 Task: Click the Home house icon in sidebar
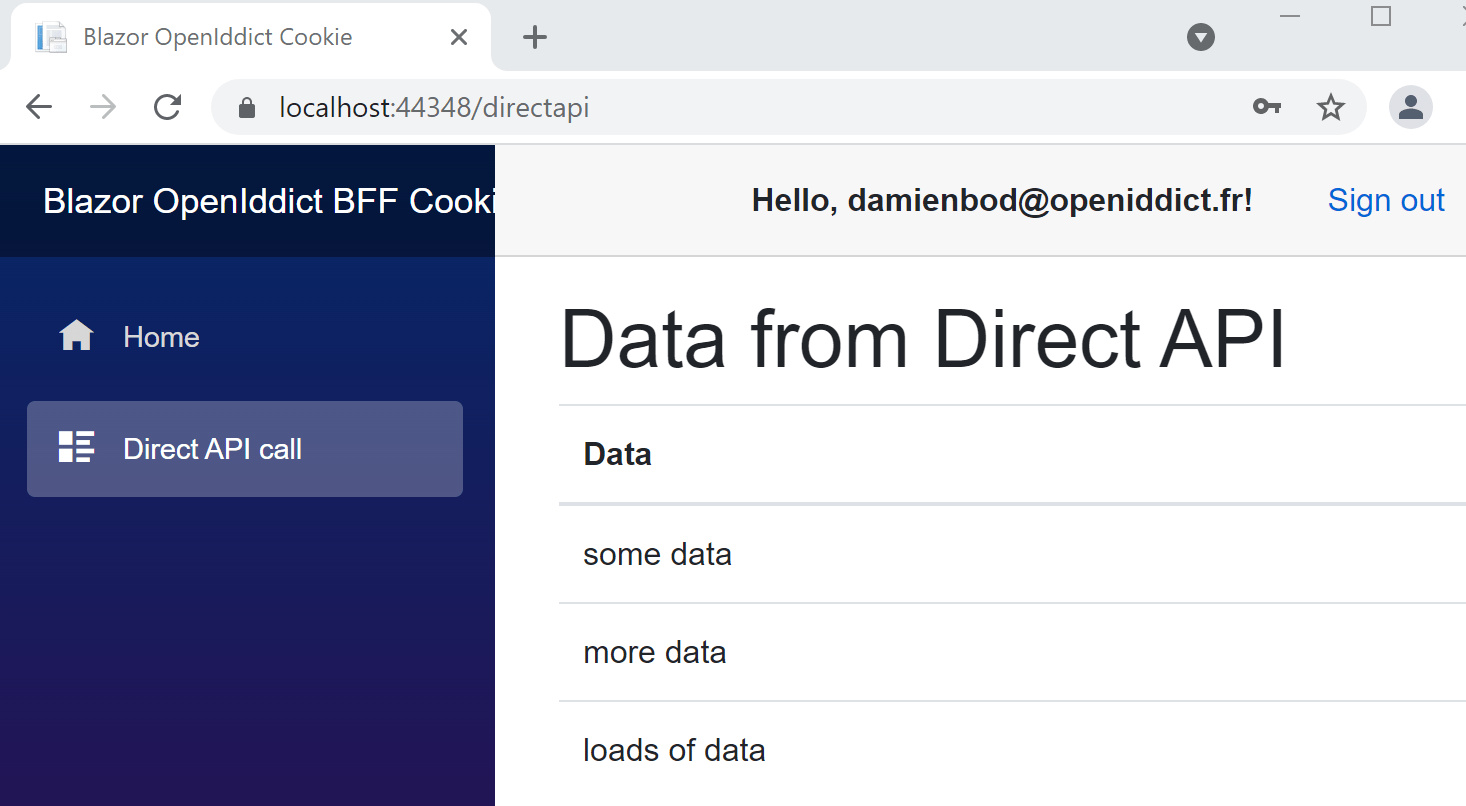pos(76,337)
